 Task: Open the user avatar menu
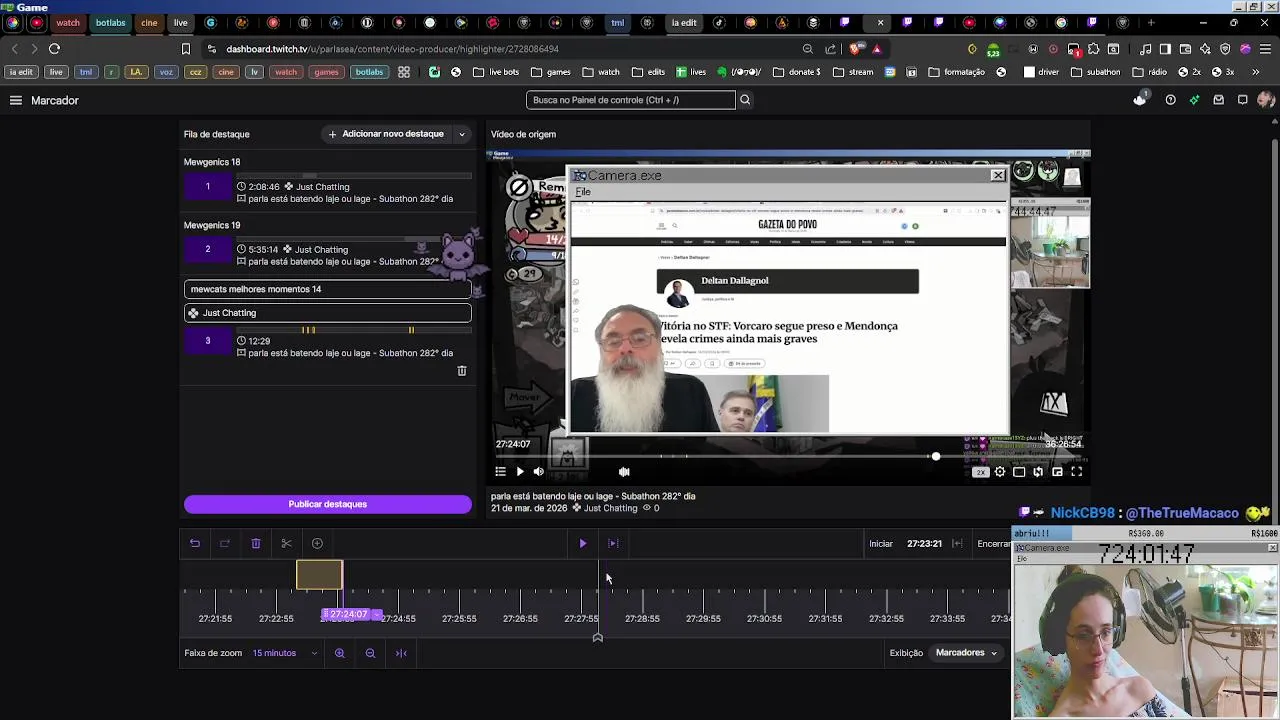(x=1266, y=100)
